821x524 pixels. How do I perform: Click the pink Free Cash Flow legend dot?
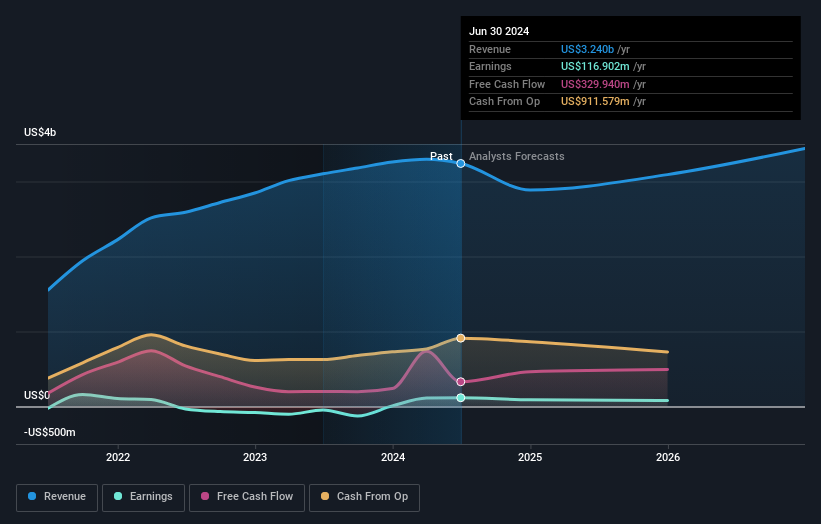(x=205, y=496)
